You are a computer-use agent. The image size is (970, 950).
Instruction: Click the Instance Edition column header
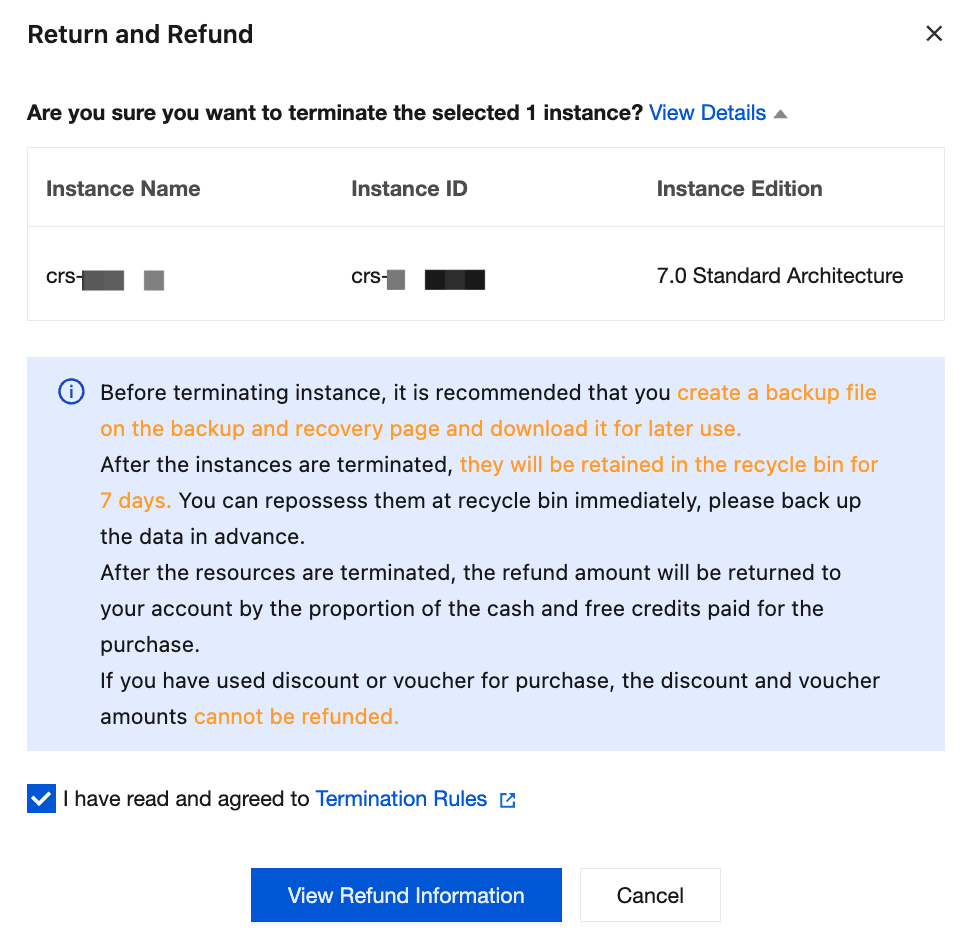pos(739,189)
